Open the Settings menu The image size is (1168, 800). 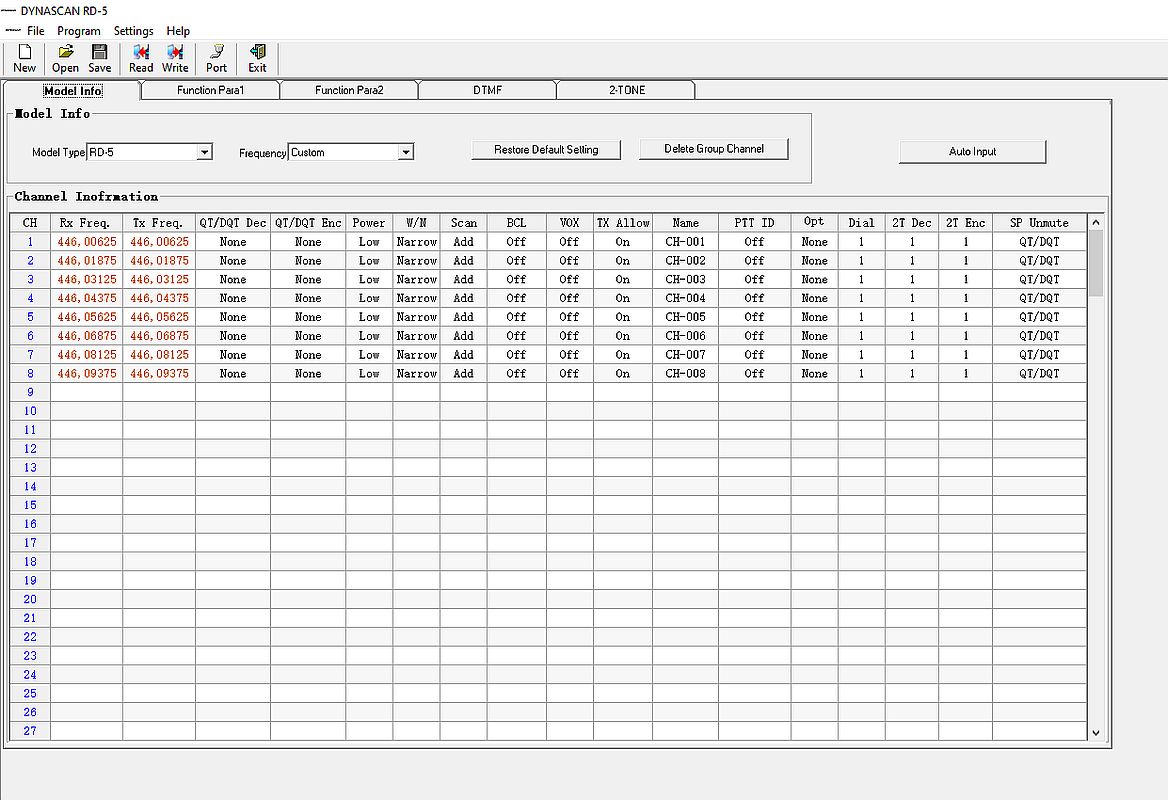tap(133, 31)
